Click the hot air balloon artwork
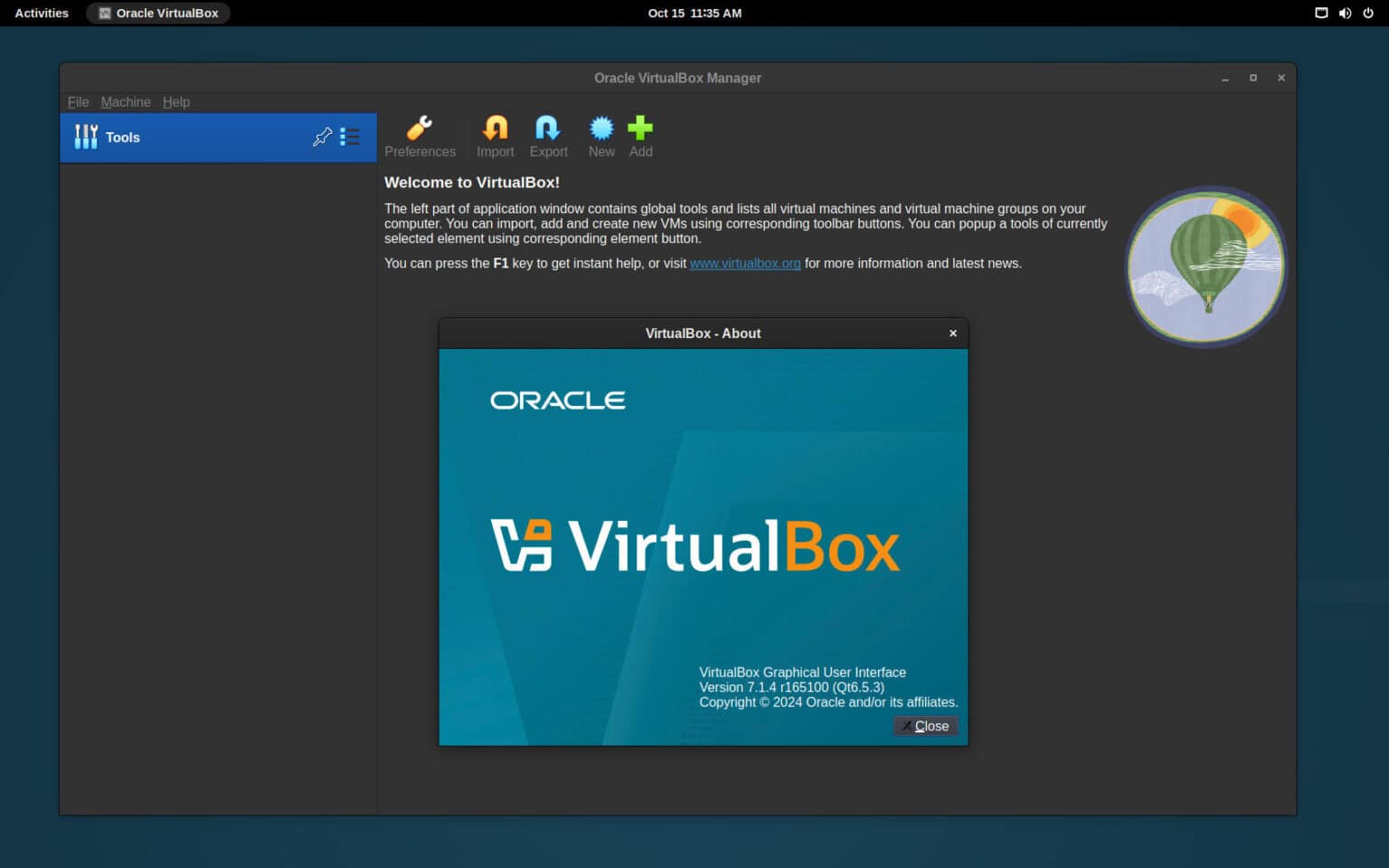Viewport: 1389px width, 868px height. pyautogui.click(x=1205, y=267)
